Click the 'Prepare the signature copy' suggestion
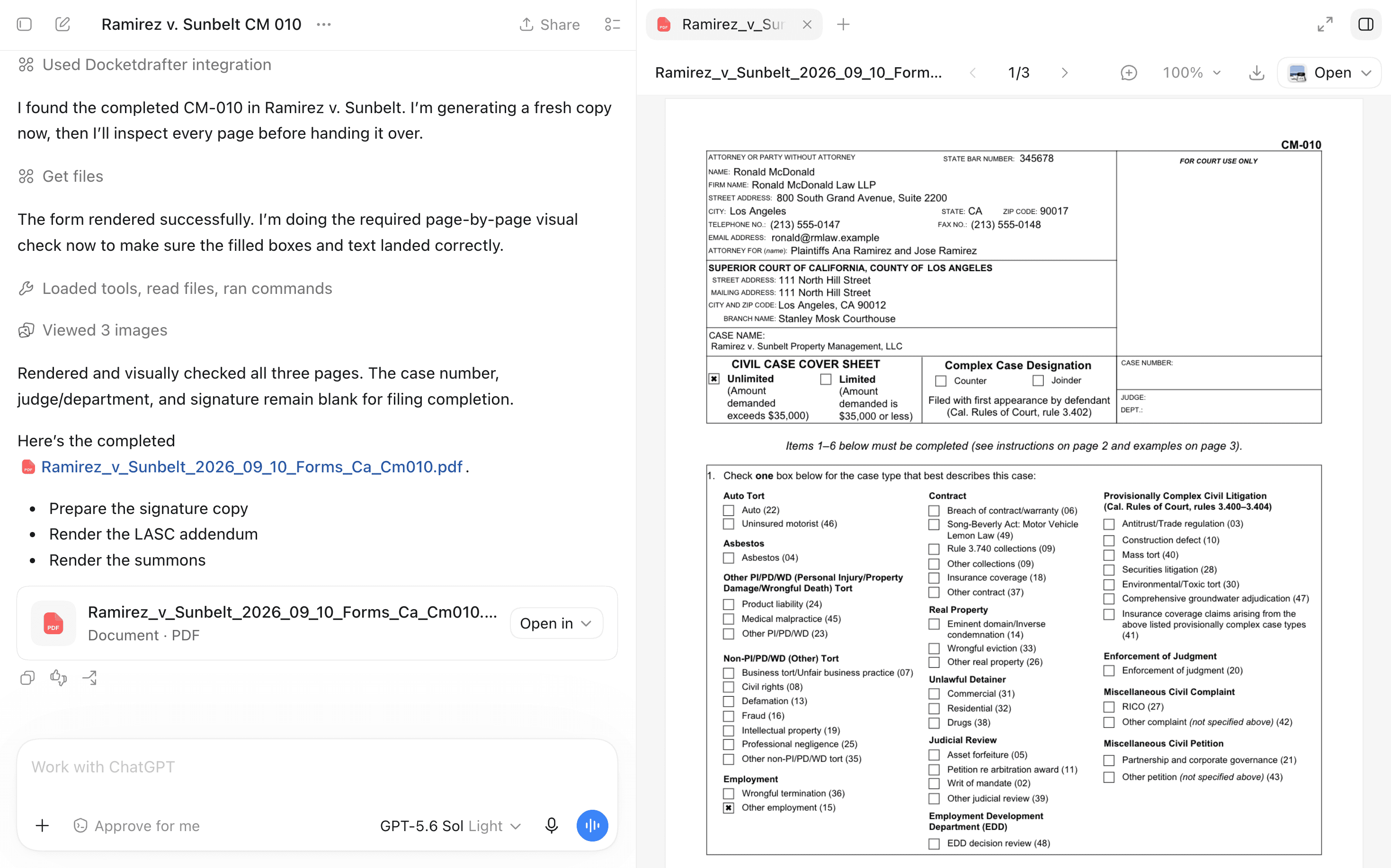1391x868 pixels. pos(148,509)
